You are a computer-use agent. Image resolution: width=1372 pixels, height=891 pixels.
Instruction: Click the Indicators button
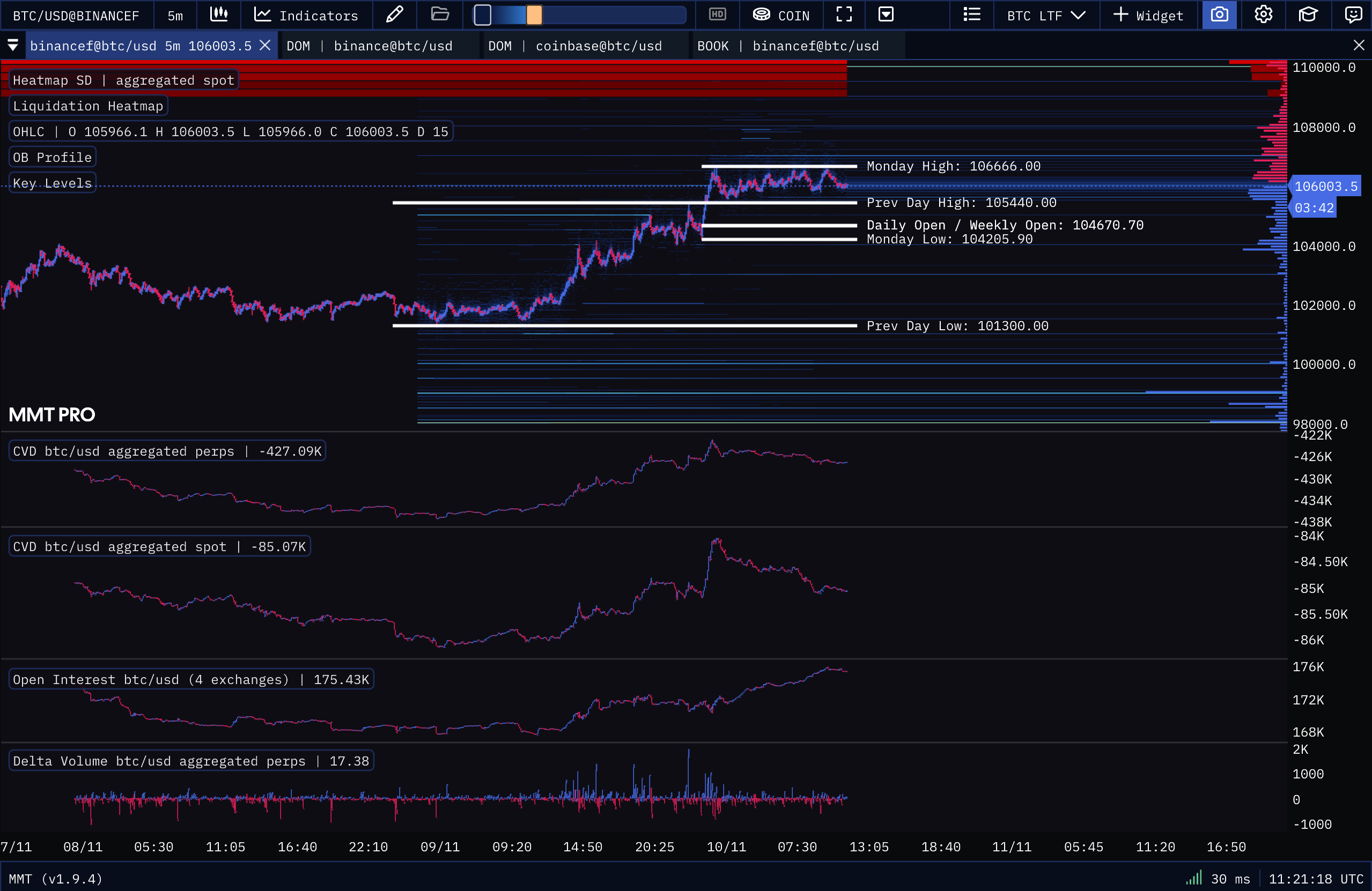coord(306,16)
